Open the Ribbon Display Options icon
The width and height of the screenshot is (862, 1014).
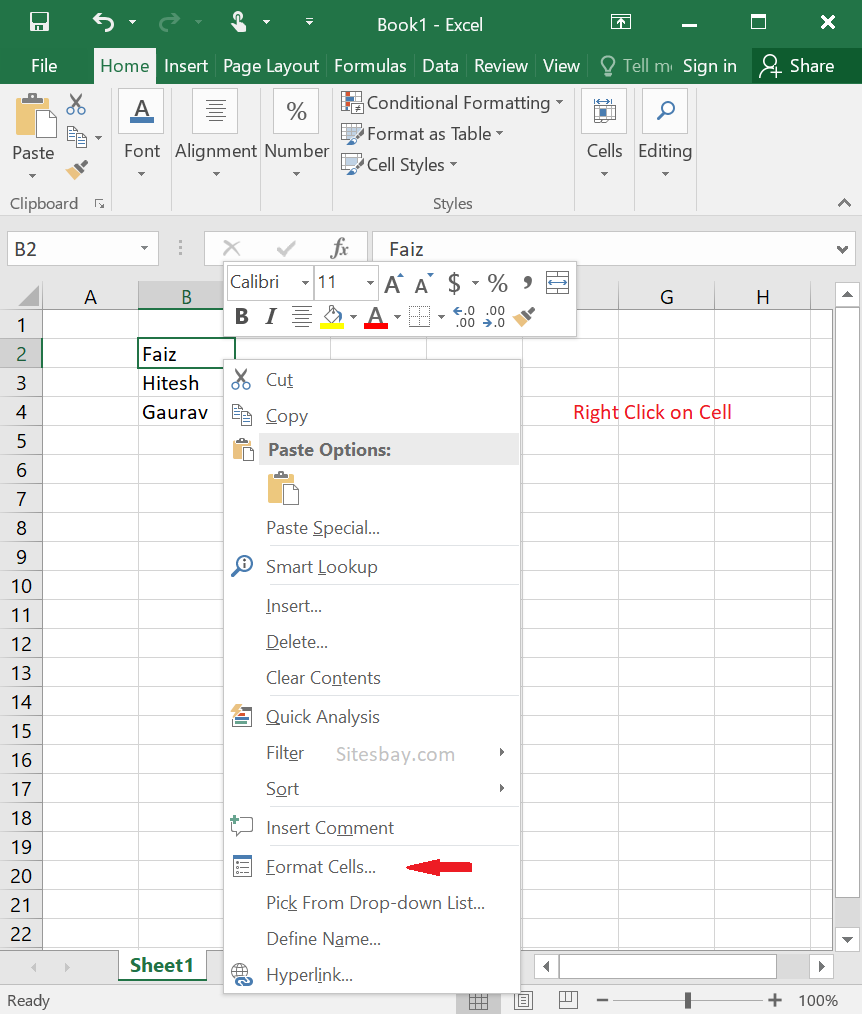621,23
